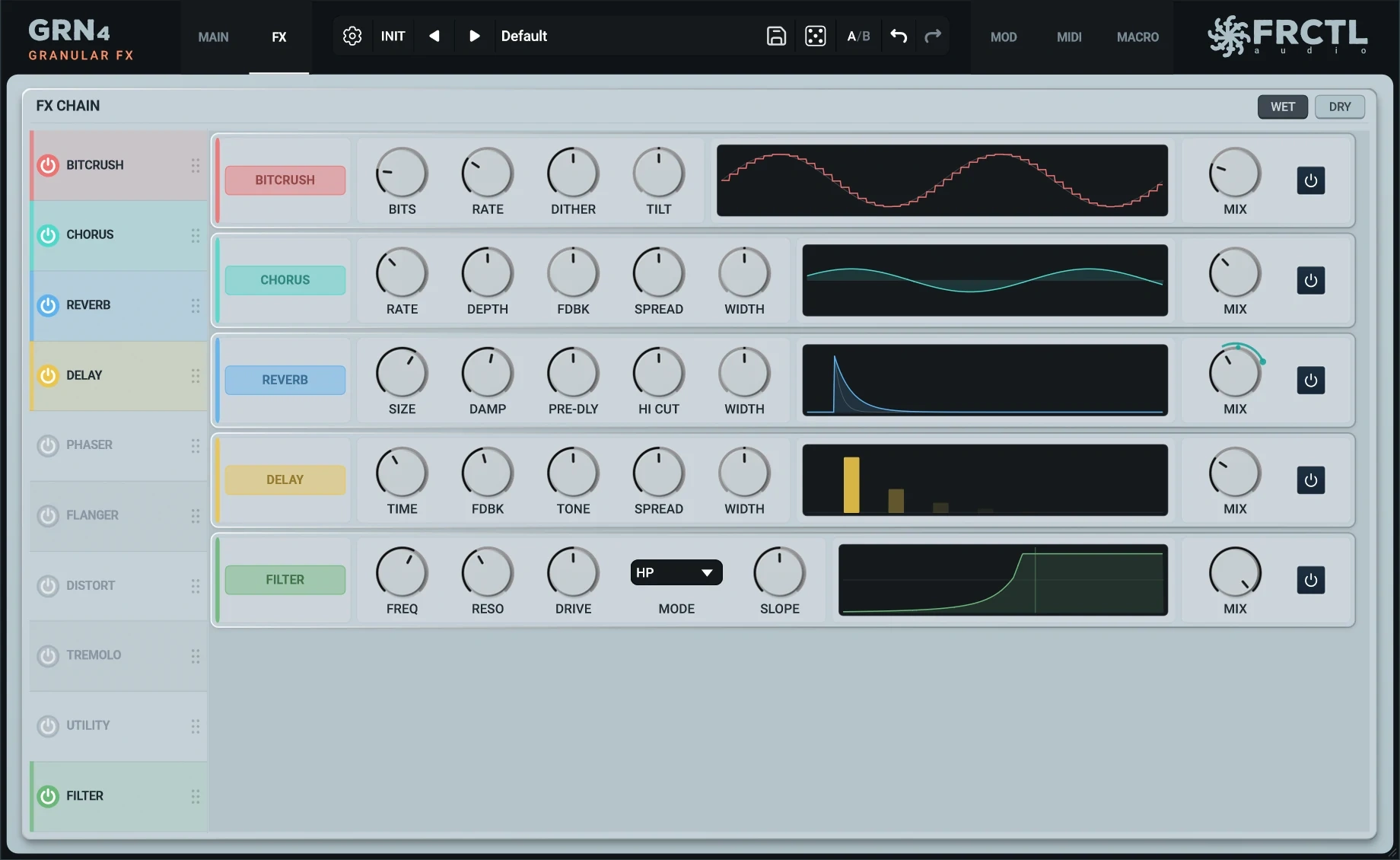The width and height of the screenshot is (1400, 860).
Task: Click the drag handle for FILTER in list
Action: [196, 796]
